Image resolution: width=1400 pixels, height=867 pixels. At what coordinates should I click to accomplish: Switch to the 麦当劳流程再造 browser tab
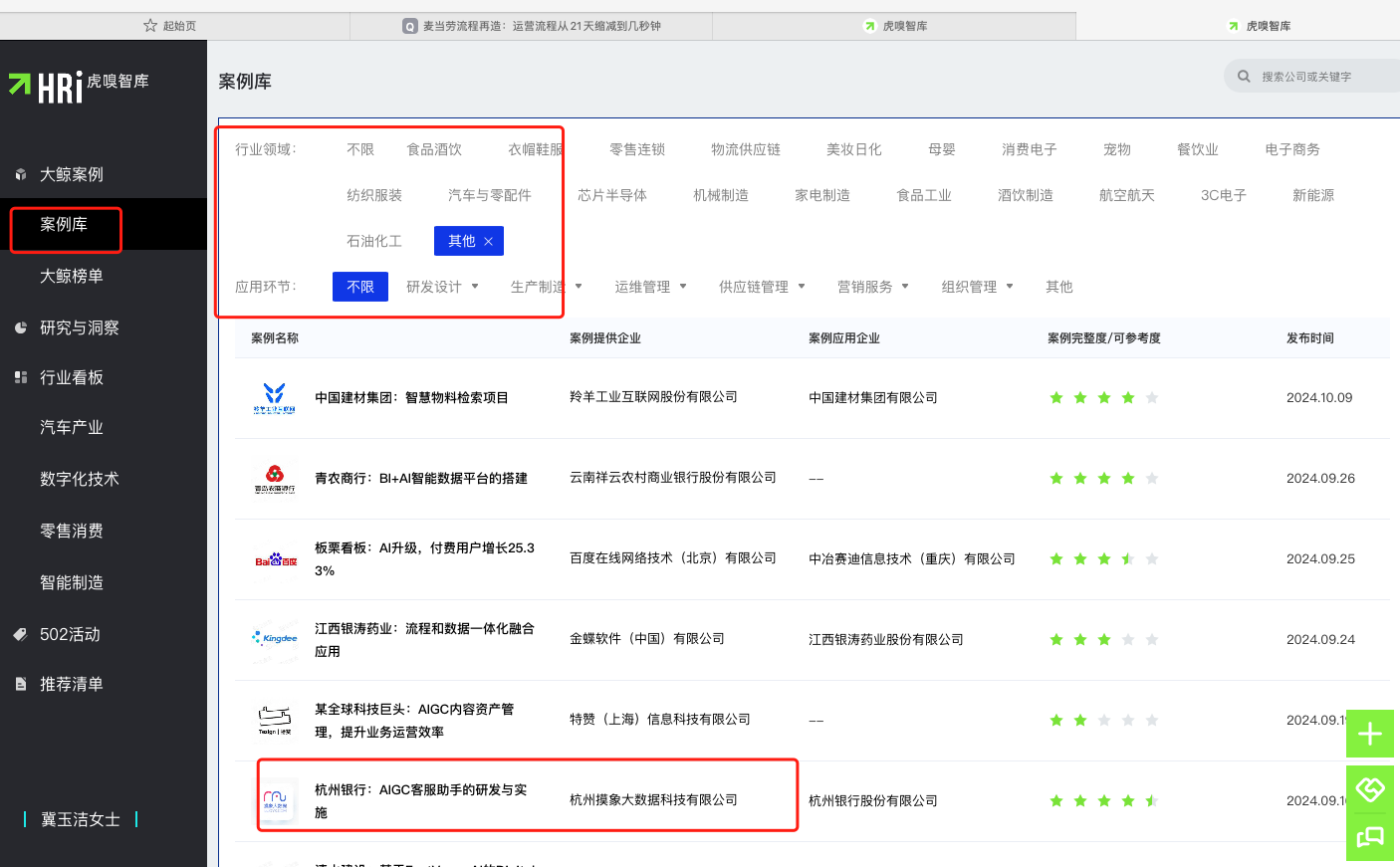tap(530, 25)
